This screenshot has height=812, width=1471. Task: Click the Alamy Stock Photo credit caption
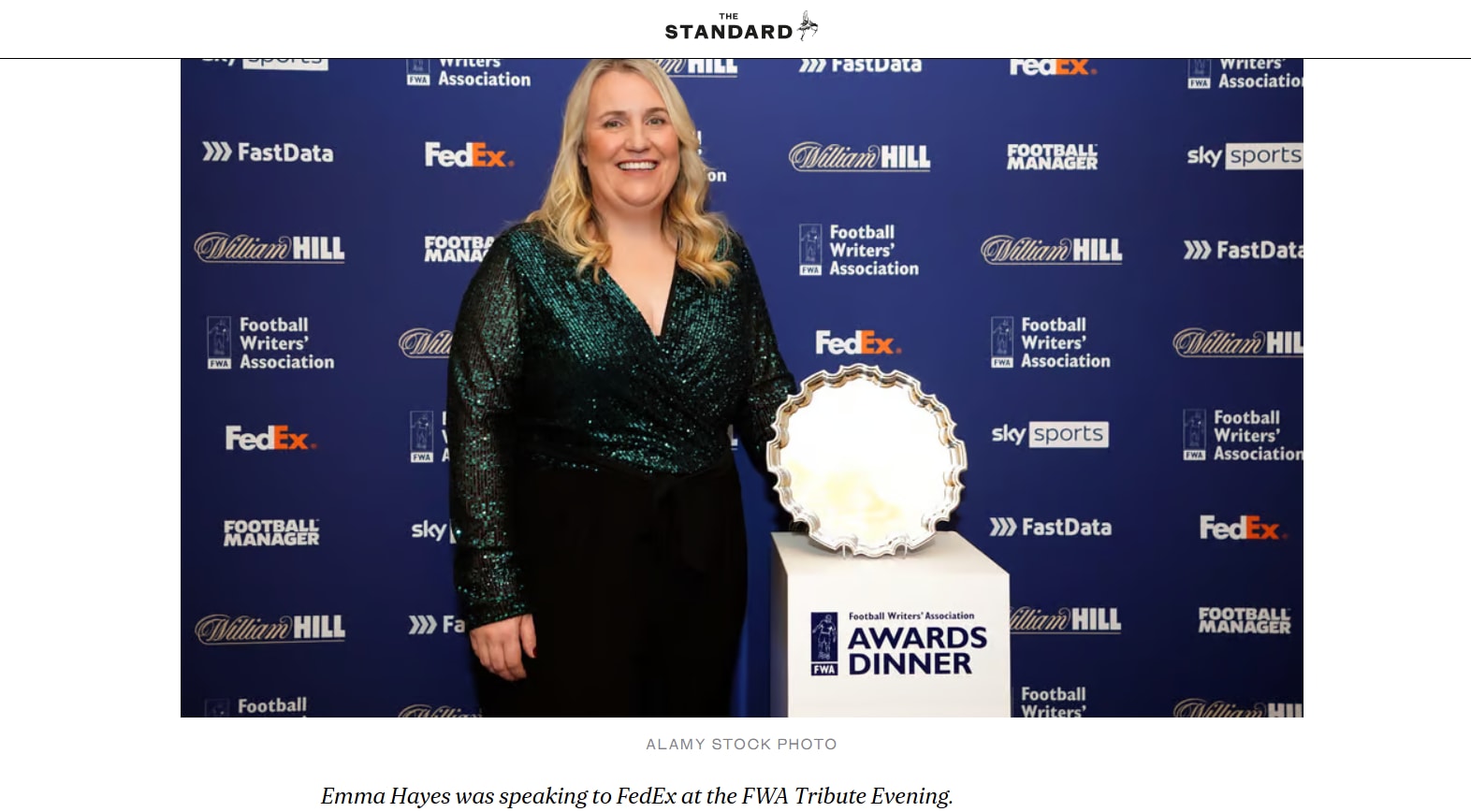click(741, 745)
